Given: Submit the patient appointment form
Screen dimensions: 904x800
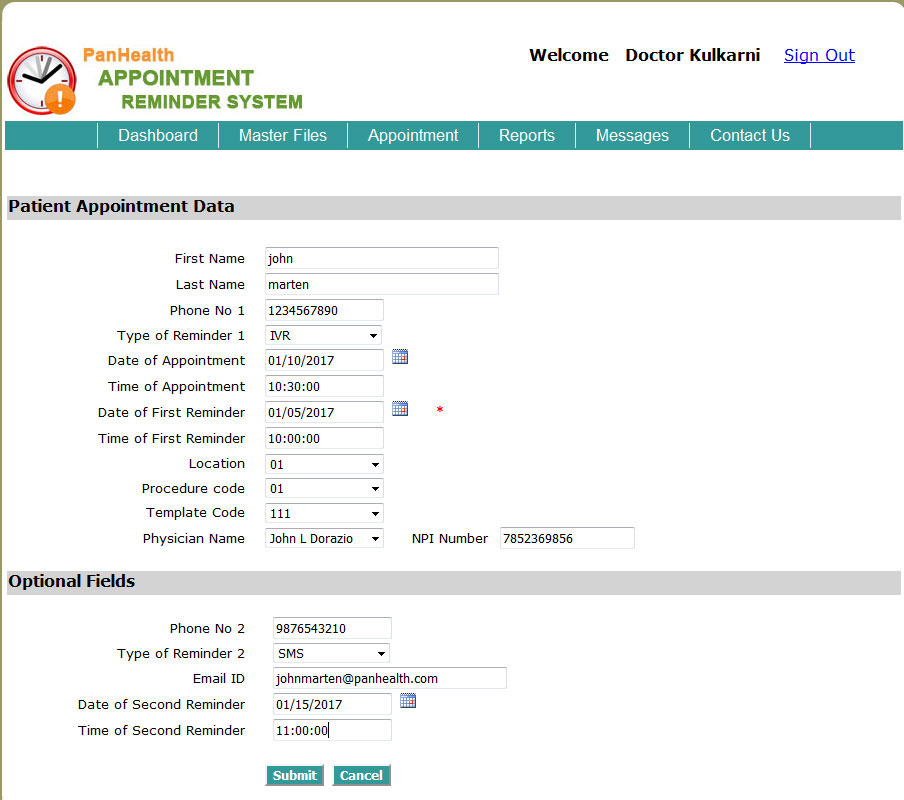Looking at the screenshot, I should pyautogui.click(x=294, y=776).
